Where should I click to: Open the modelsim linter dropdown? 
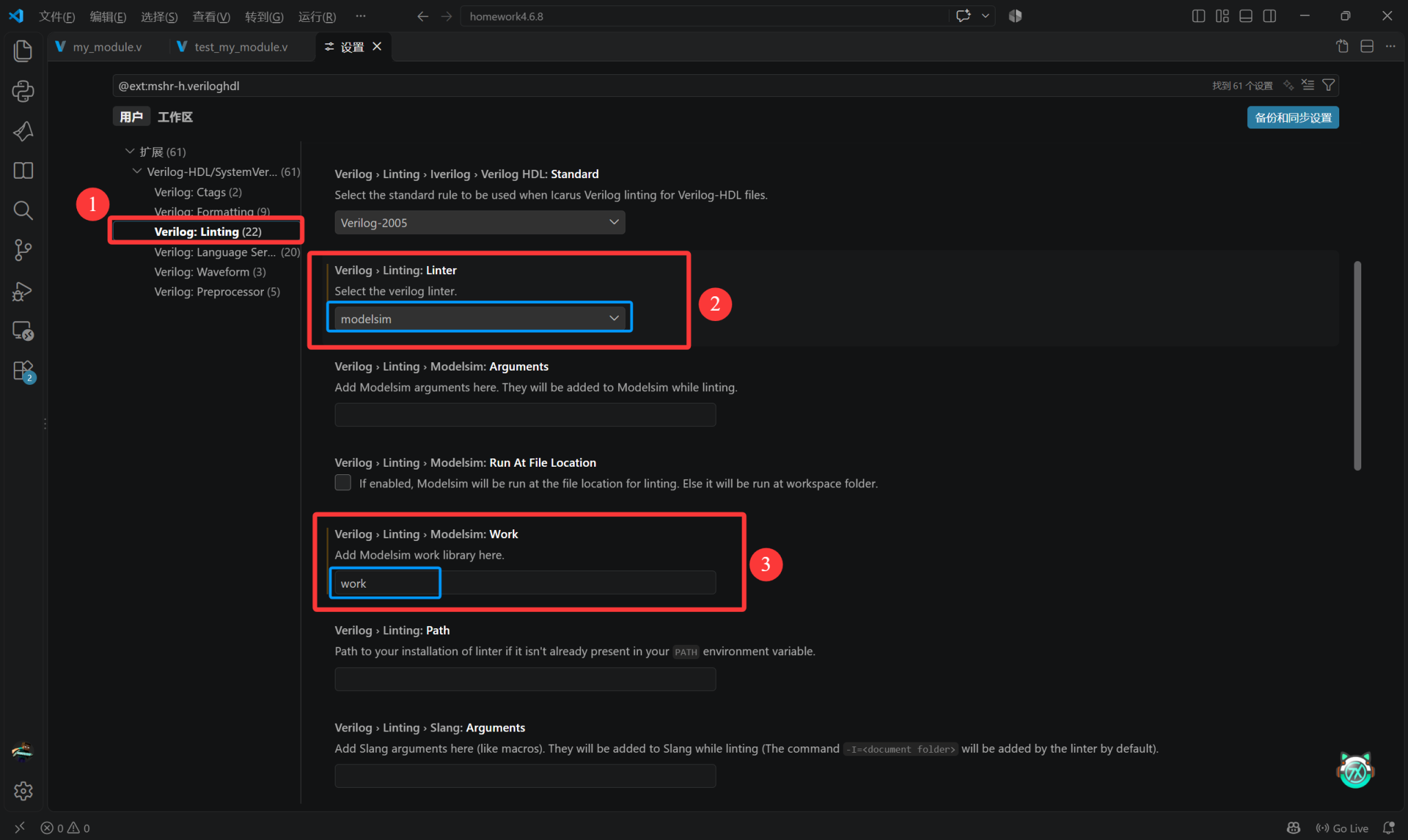click(x=480, y=318)
